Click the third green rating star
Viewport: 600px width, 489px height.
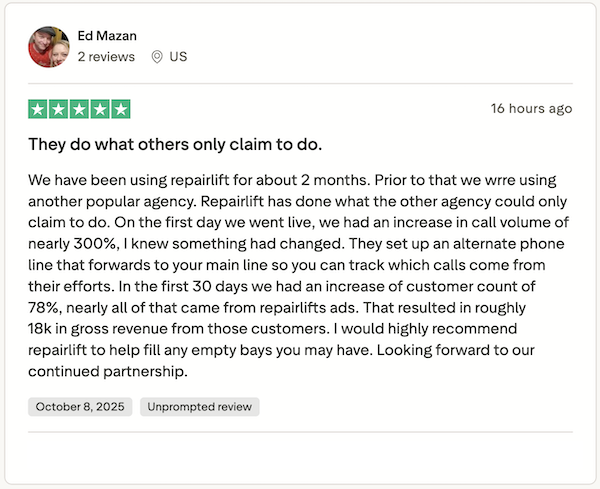tap(80, 109)
